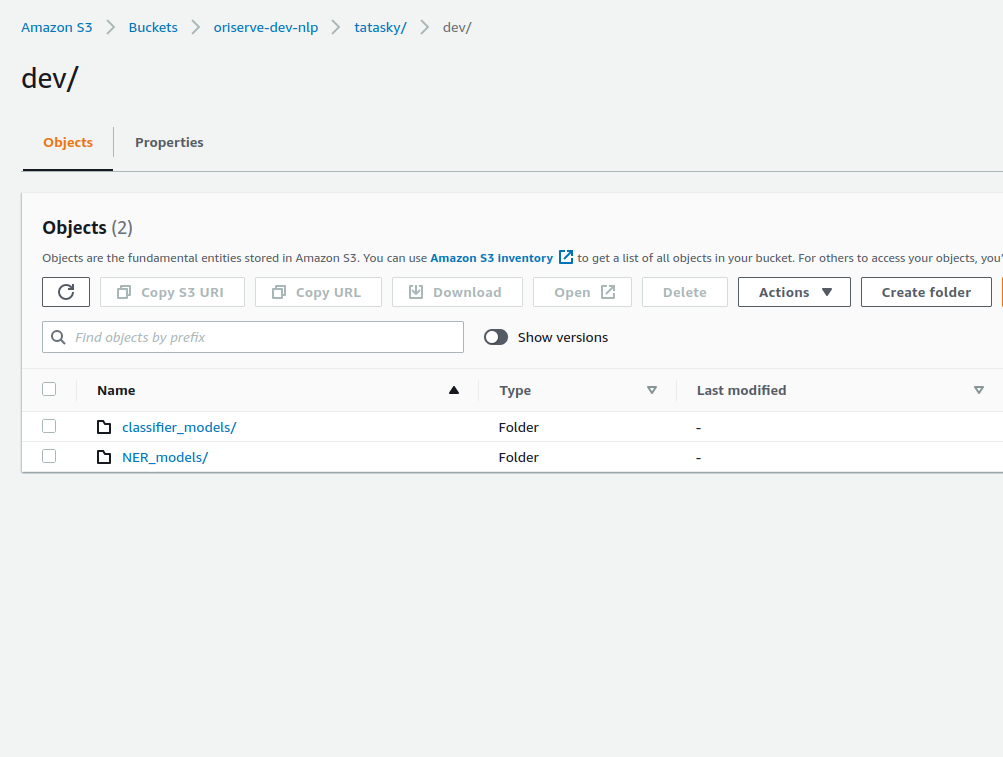
Task: Select the classifier_models/ row checkbox
Action: click(x=49, y=426)
